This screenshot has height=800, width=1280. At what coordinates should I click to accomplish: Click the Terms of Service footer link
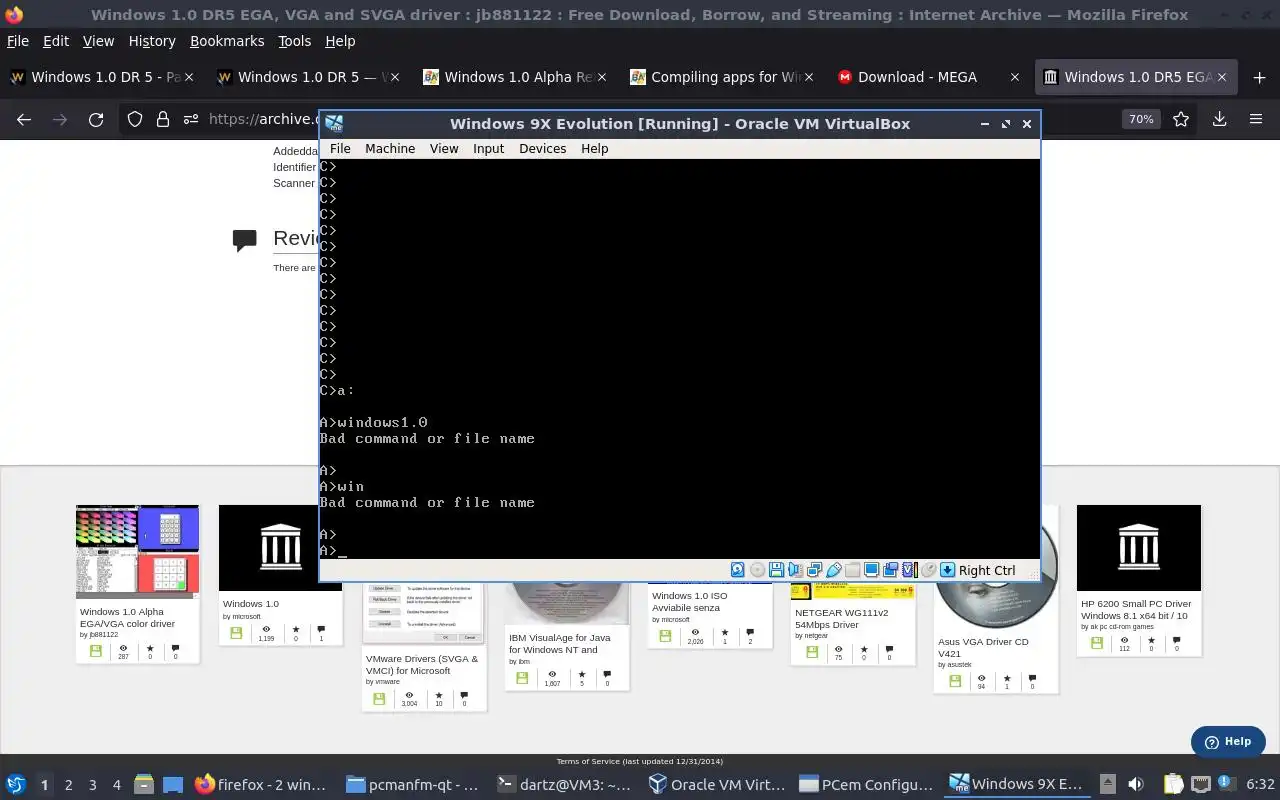[x=640, y=762]
